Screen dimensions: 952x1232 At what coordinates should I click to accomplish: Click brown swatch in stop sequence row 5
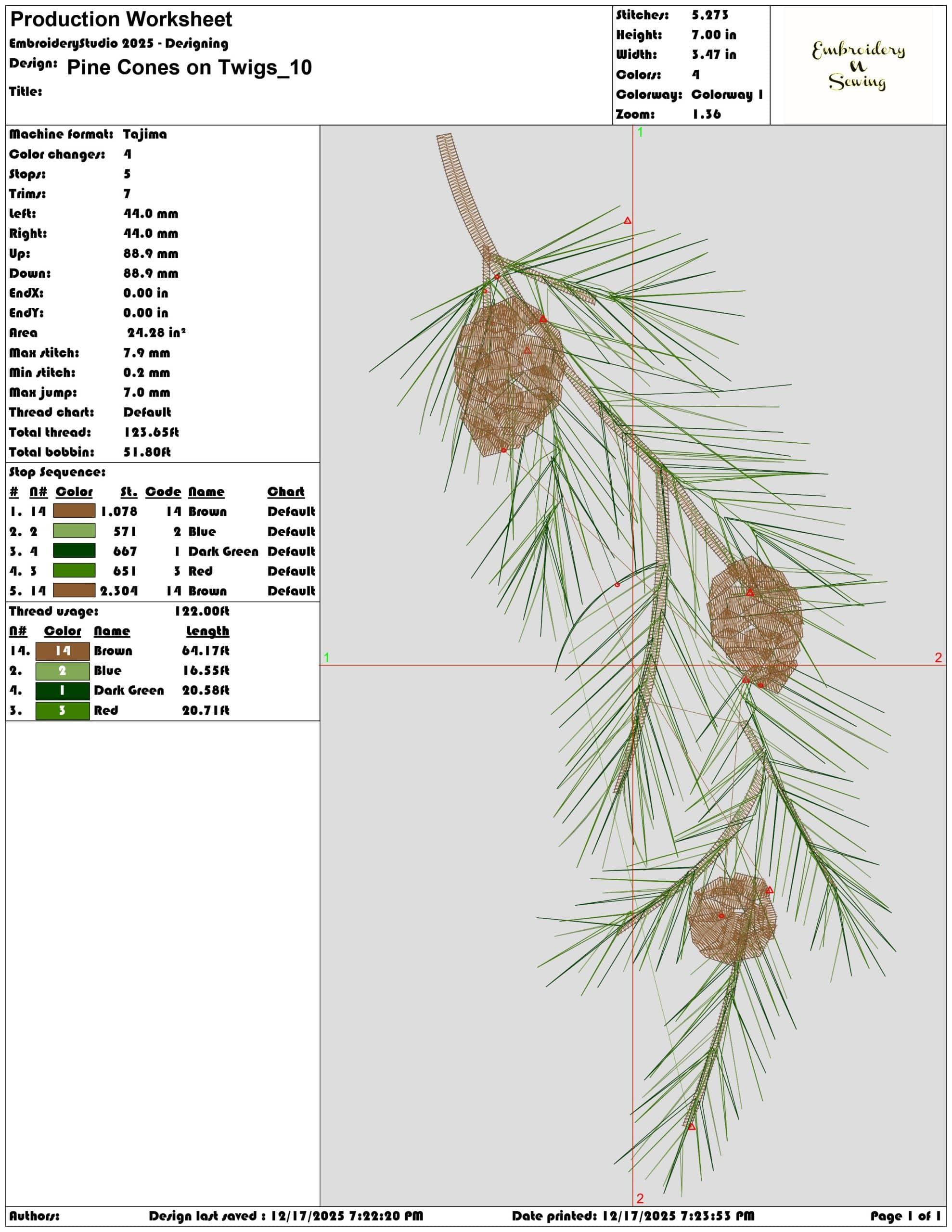74,590
